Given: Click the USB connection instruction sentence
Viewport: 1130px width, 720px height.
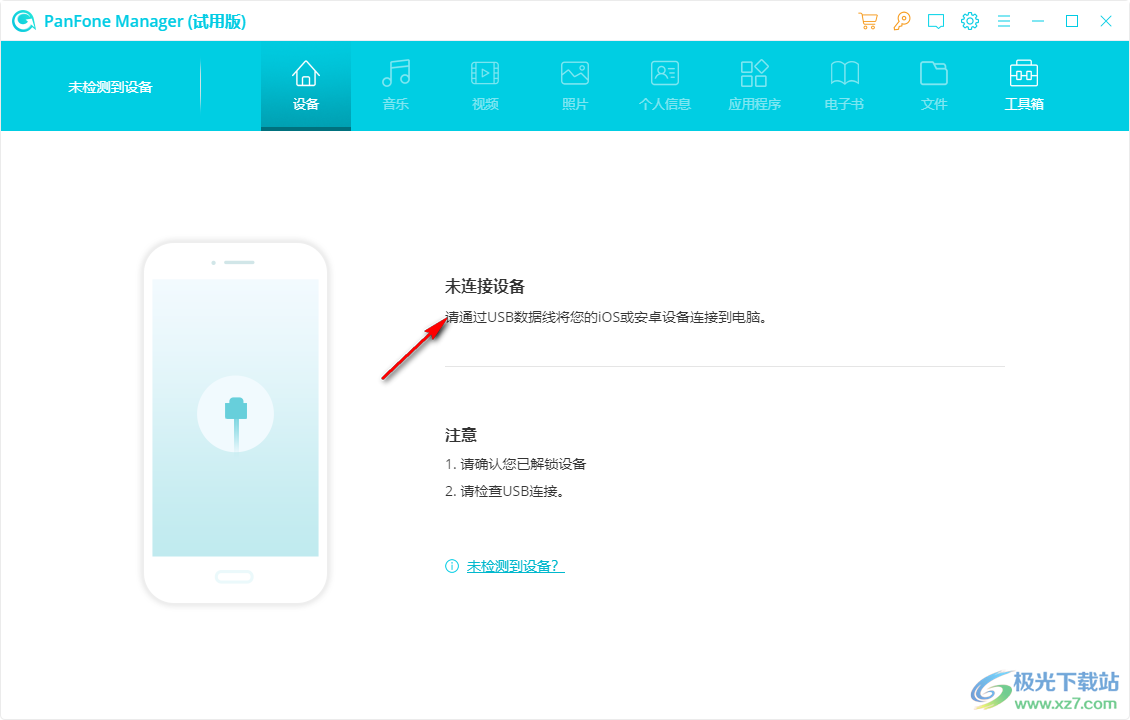Looking at the screenshot, I should point(606,317).
